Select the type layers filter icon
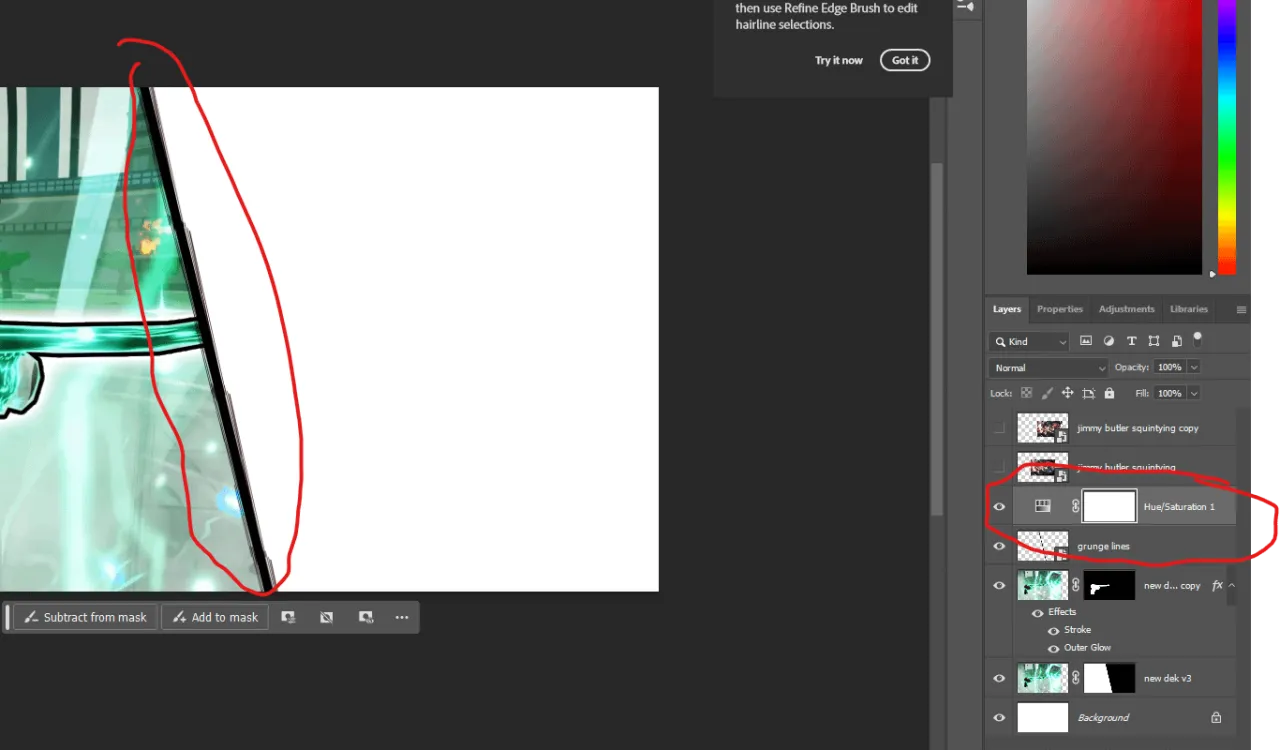 tap(1131, 341)
